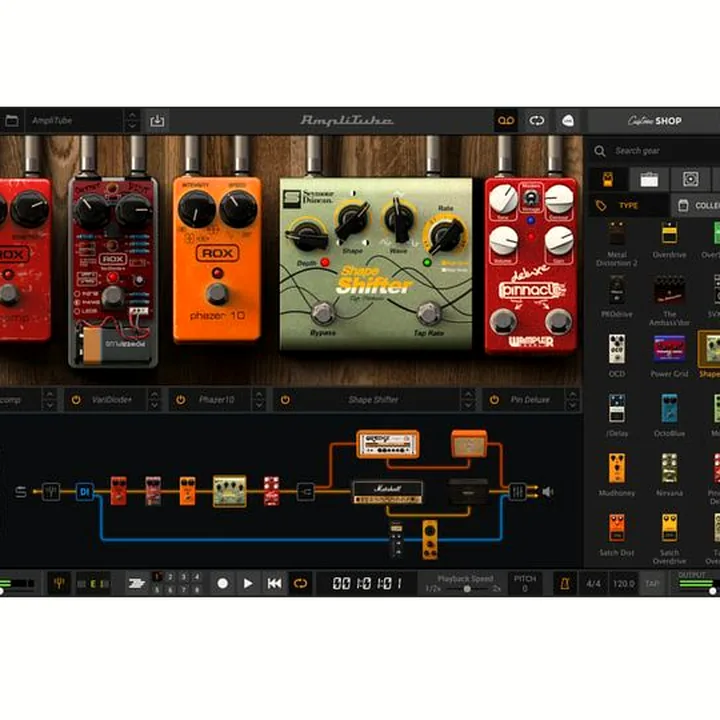Viewport: 720px width, 720px height.
Task: Rewind to start
Action: [x=275, y=584]
